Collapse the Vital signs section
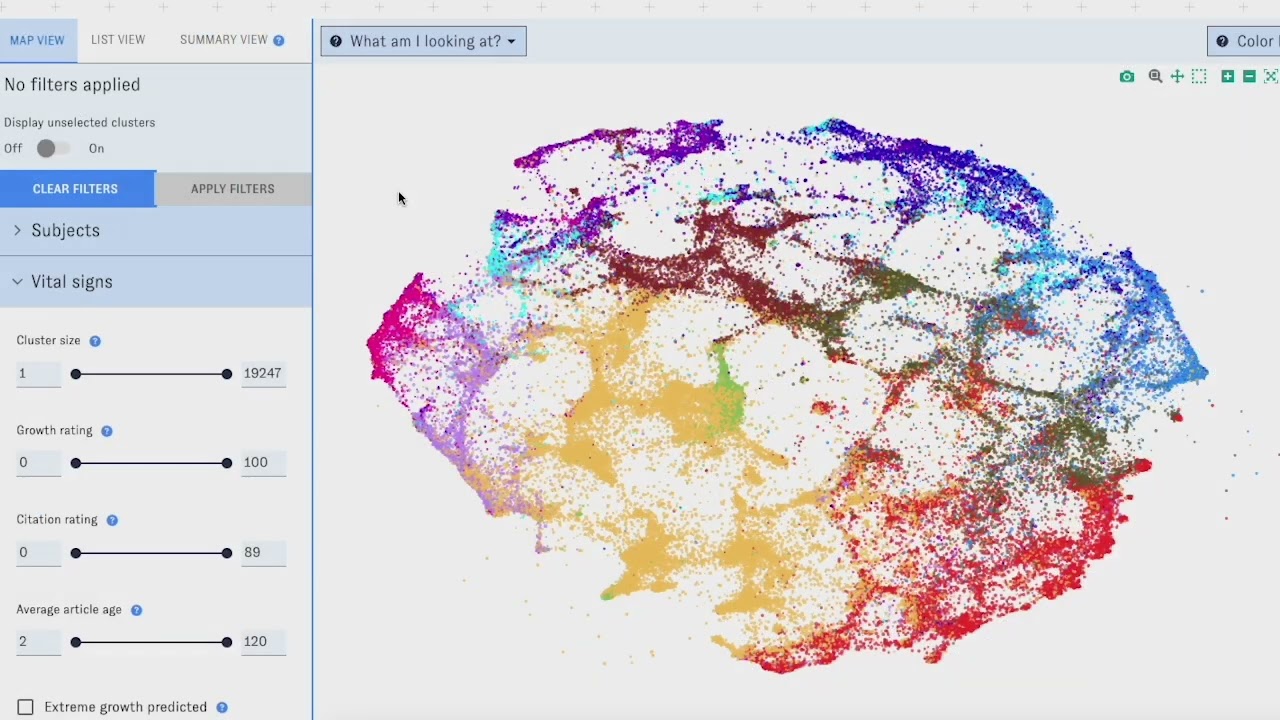 (156, 282)
